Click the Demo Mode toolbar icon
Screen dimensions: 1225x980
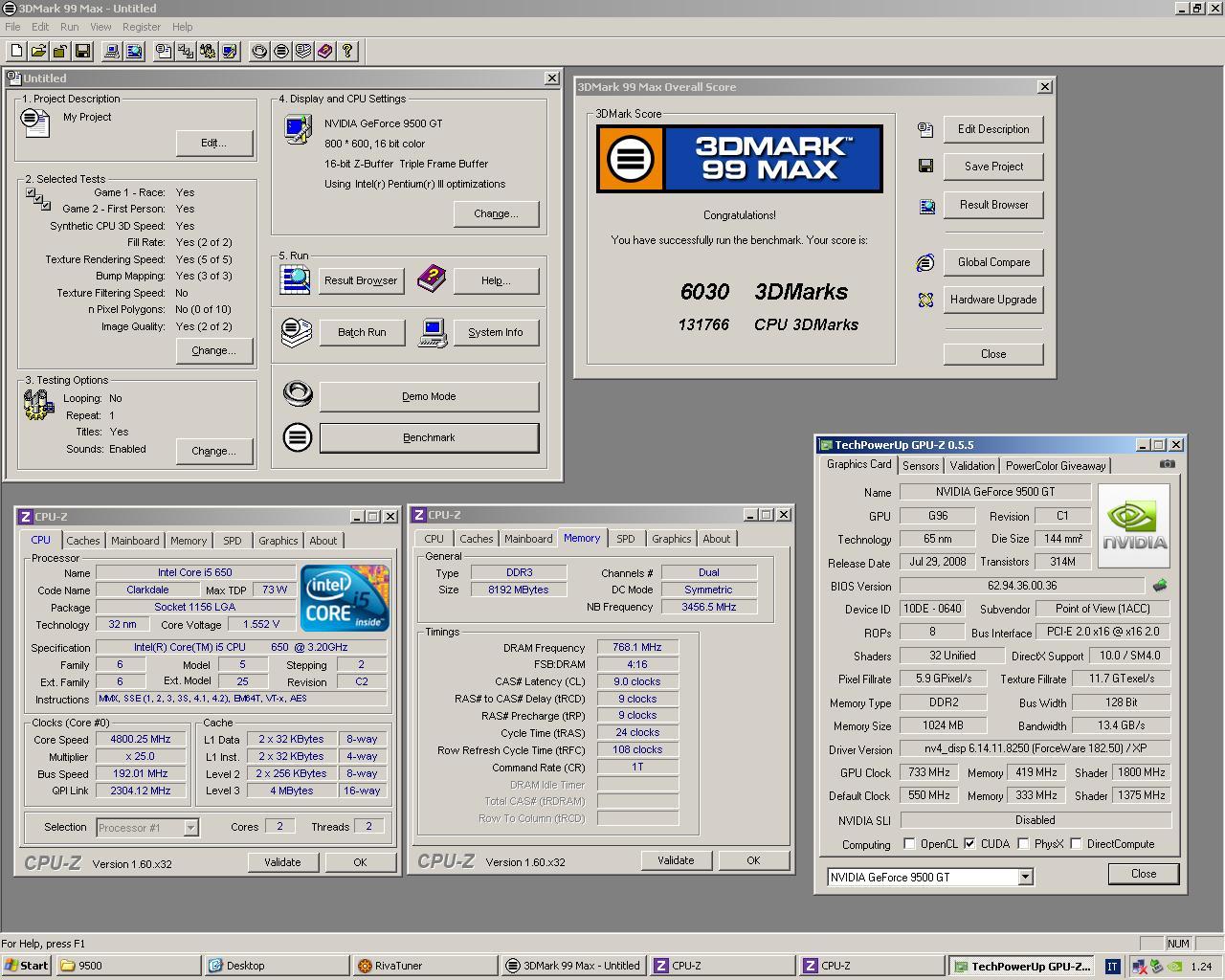pos(259,51)
